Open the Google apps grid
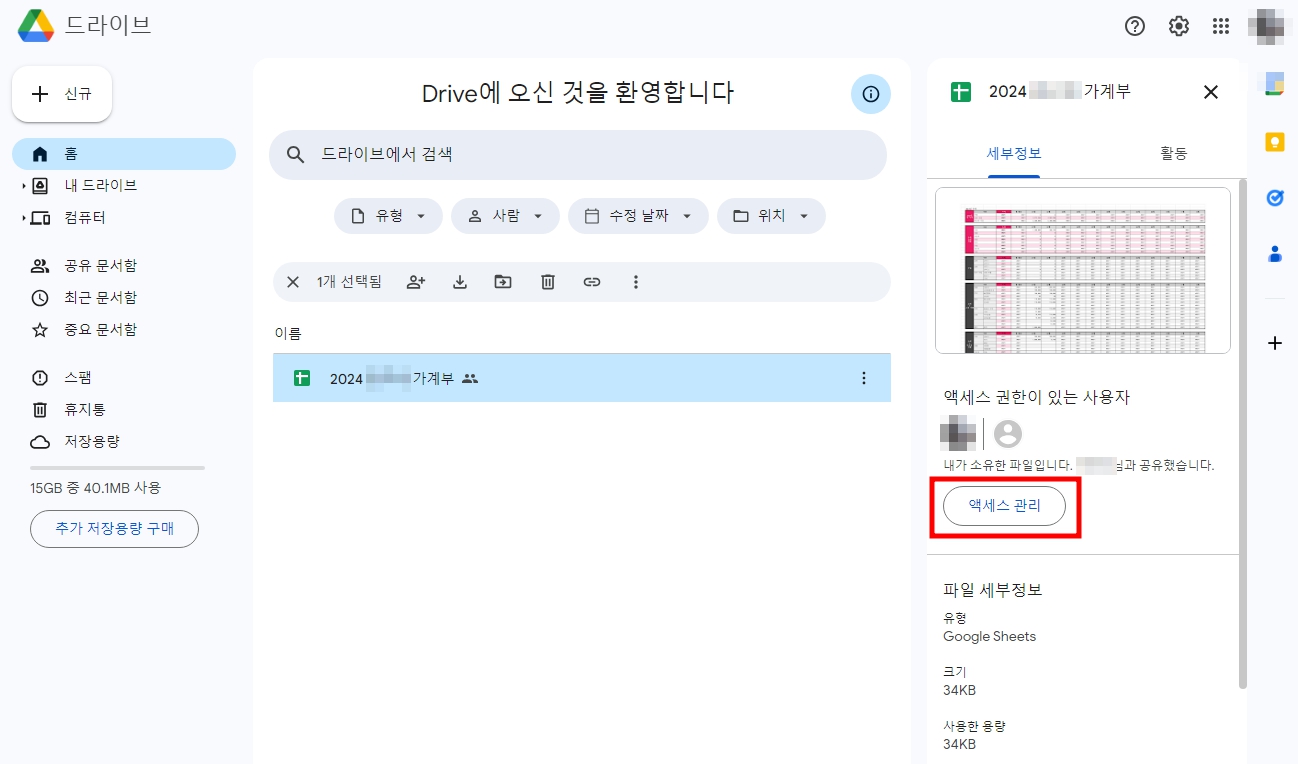Image resolution: width=1298 pixels, height=764 pixels. click(1221, 26)
